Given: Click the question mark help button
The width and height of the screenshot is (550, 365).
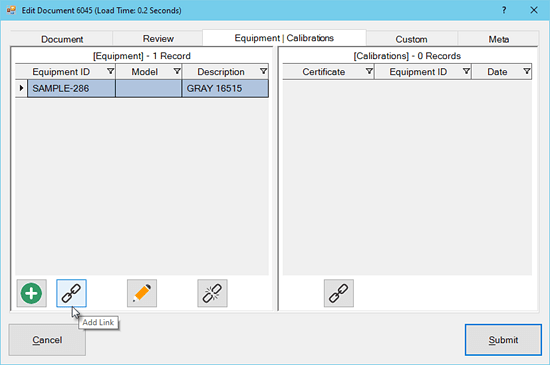Looking at the screenshot, I should pos(504,10).
